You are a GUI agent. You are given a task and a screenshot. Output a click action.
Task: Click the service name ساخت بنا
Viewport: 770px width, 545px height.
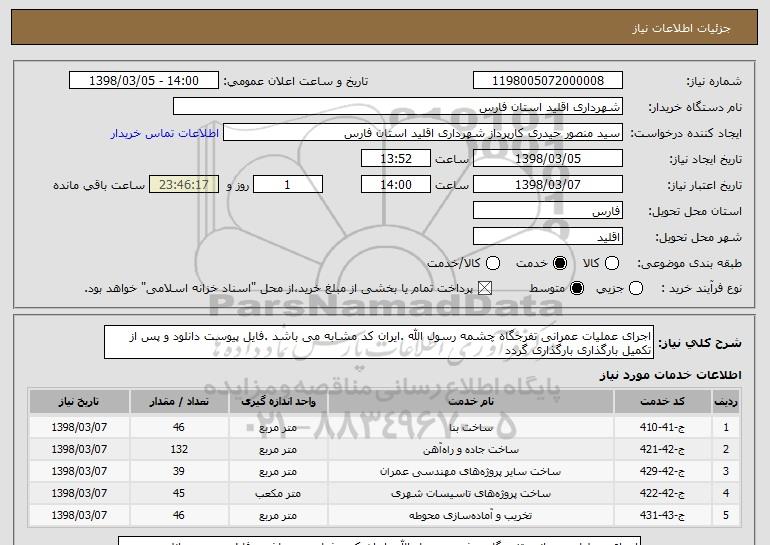coord(471,428)
